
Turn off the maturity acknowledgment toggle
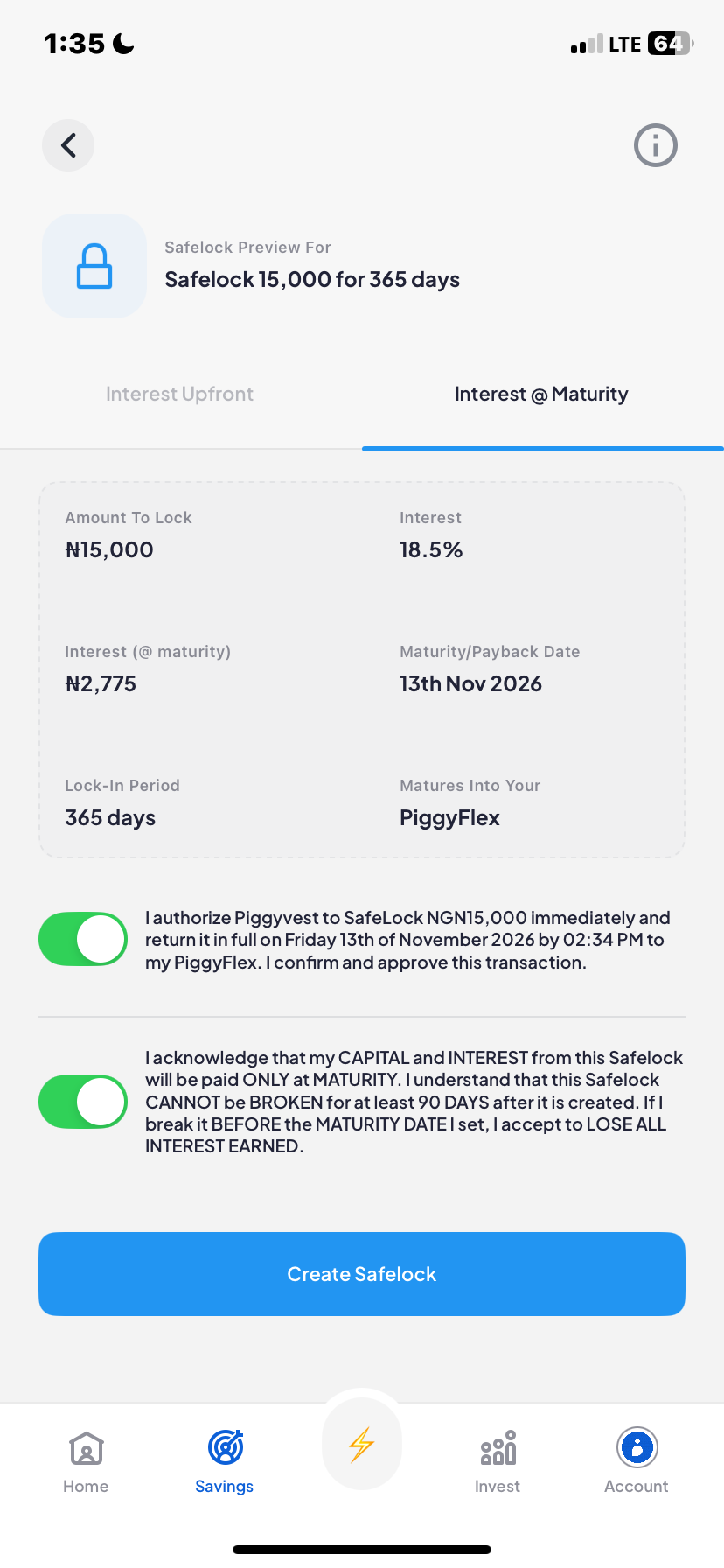(82, 1101)
